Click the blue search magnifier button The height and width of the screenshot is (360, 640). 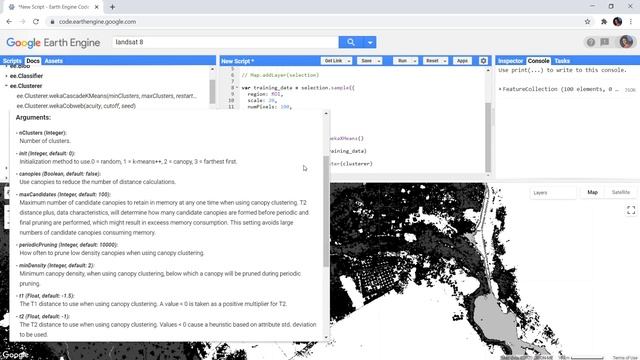[351, 42]
